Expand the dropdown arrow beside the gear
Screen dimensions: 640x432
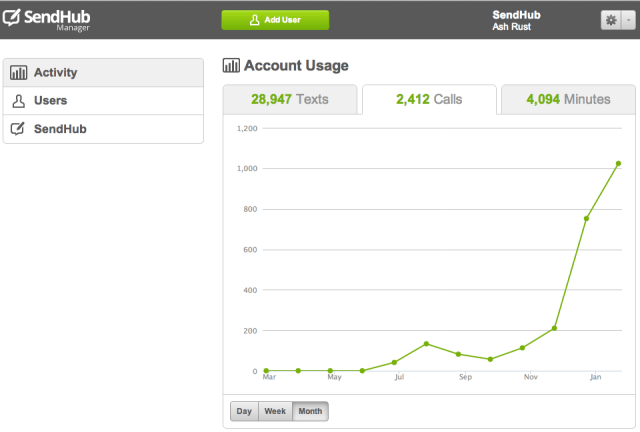click(628, 20)
